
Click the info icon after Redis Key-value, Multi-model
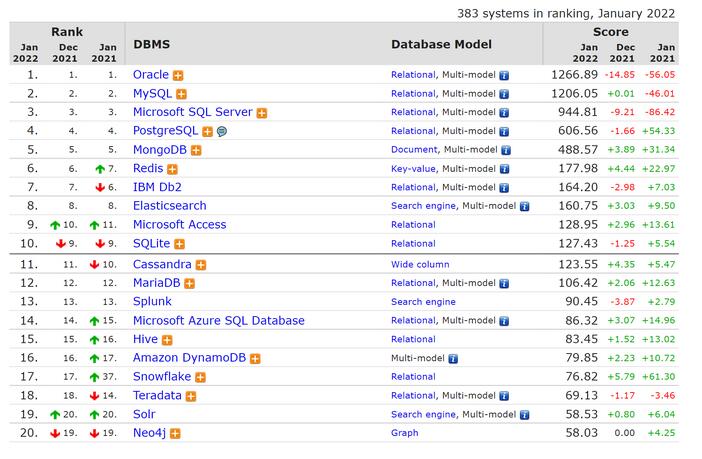pyautogui.click(x=504, y=169)
